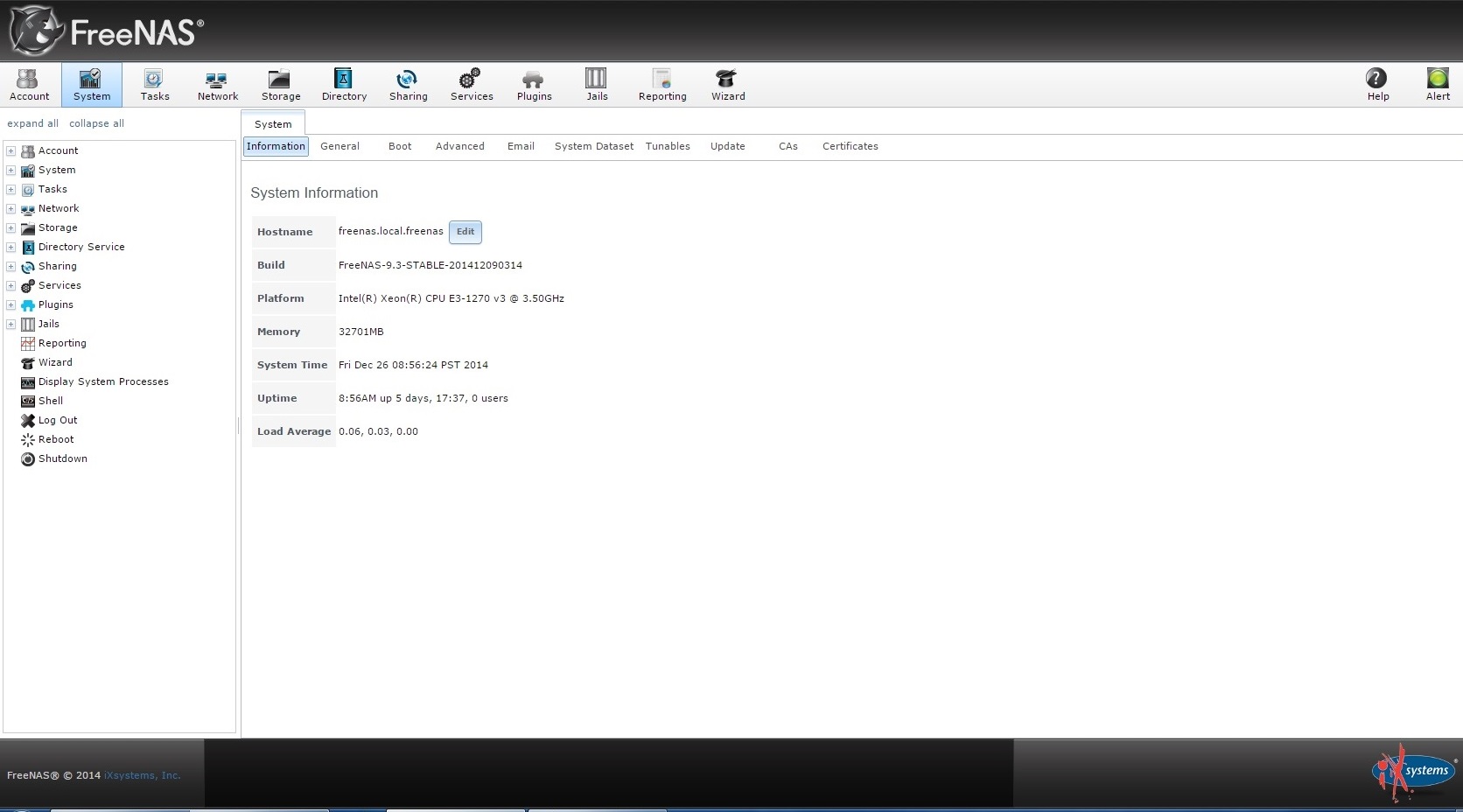Switch to the Certificates tab

coord(850,146)
